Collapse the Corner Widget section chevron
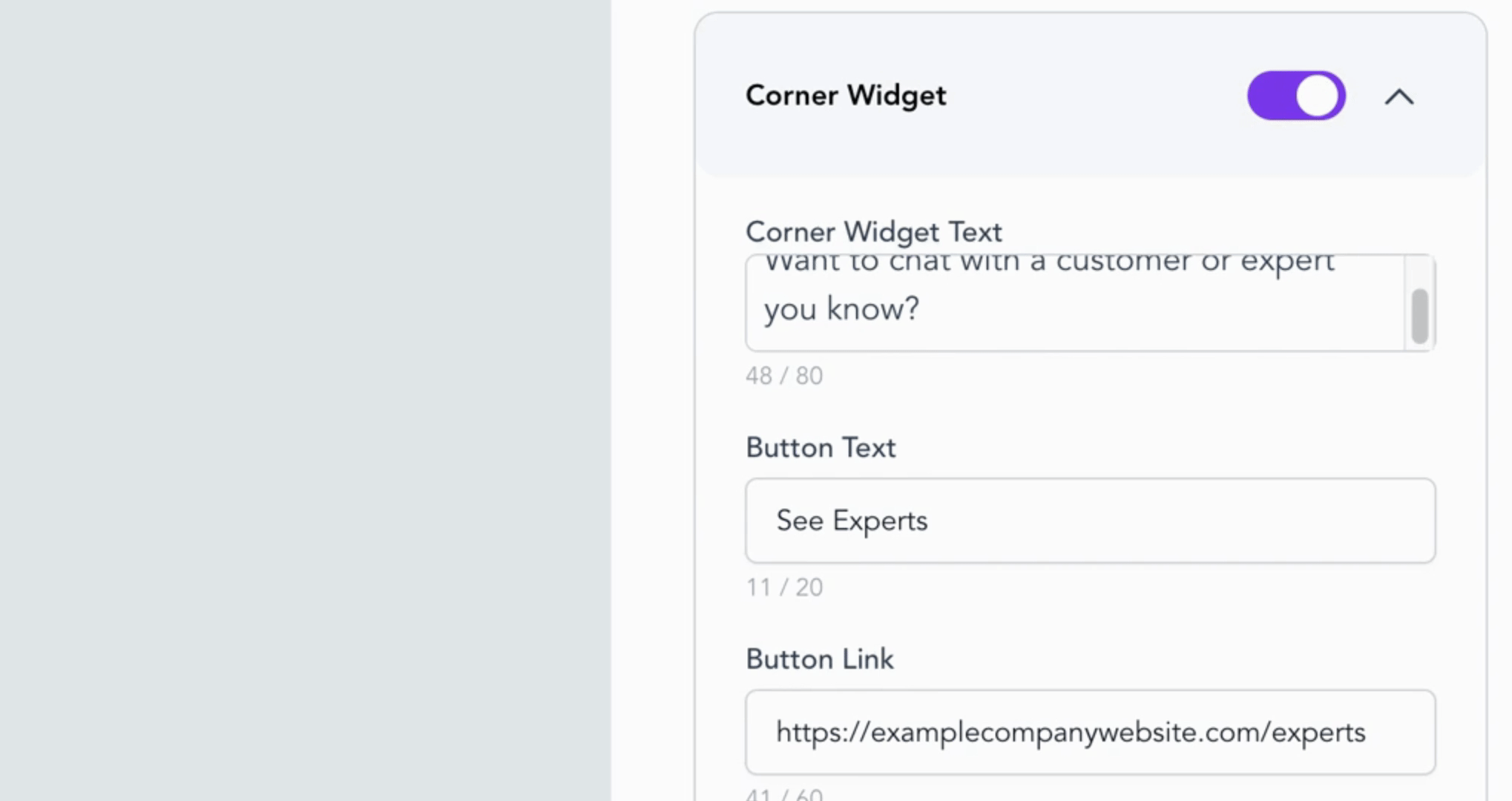 coord(1398,97)
